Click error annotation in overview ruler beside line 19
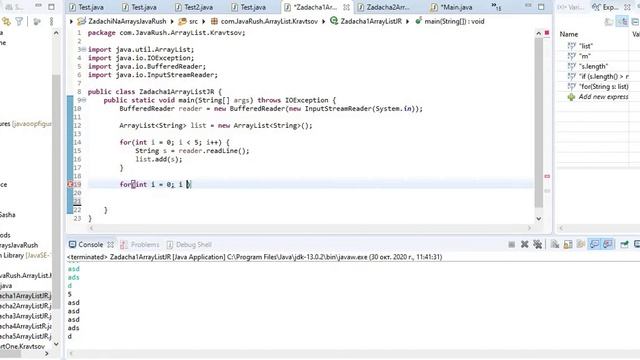The height and width of the screenshot is (360, 640). pyautogui.click(x=547, y=176)
